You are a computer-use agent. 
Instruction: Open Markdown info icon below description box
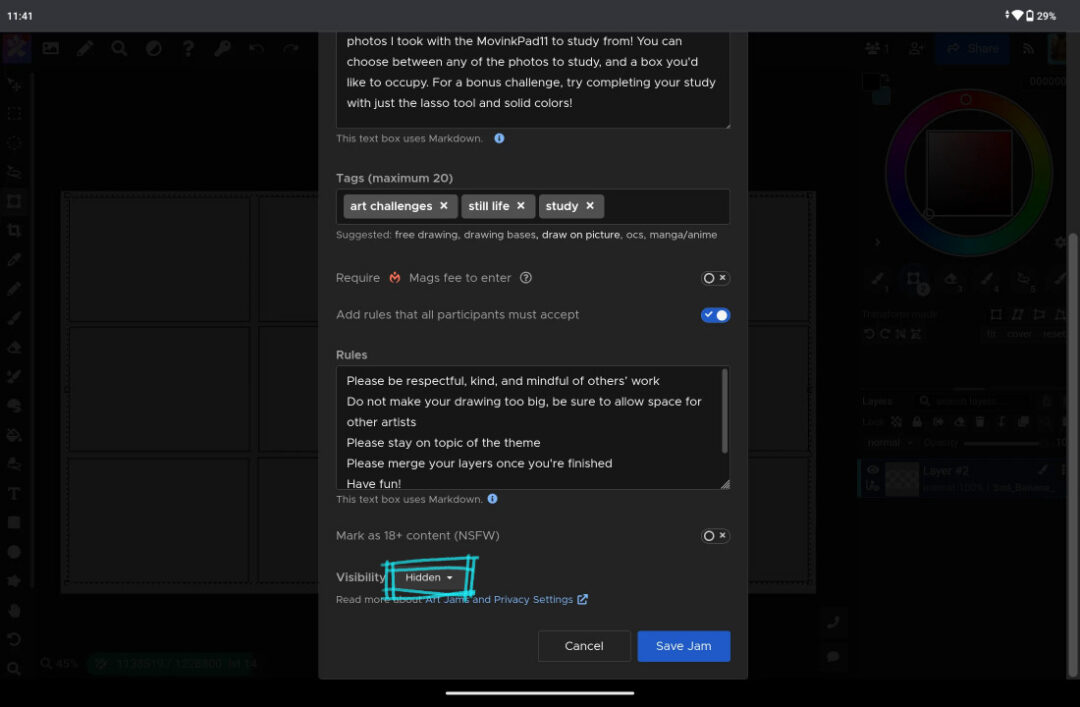coord(499,139)
